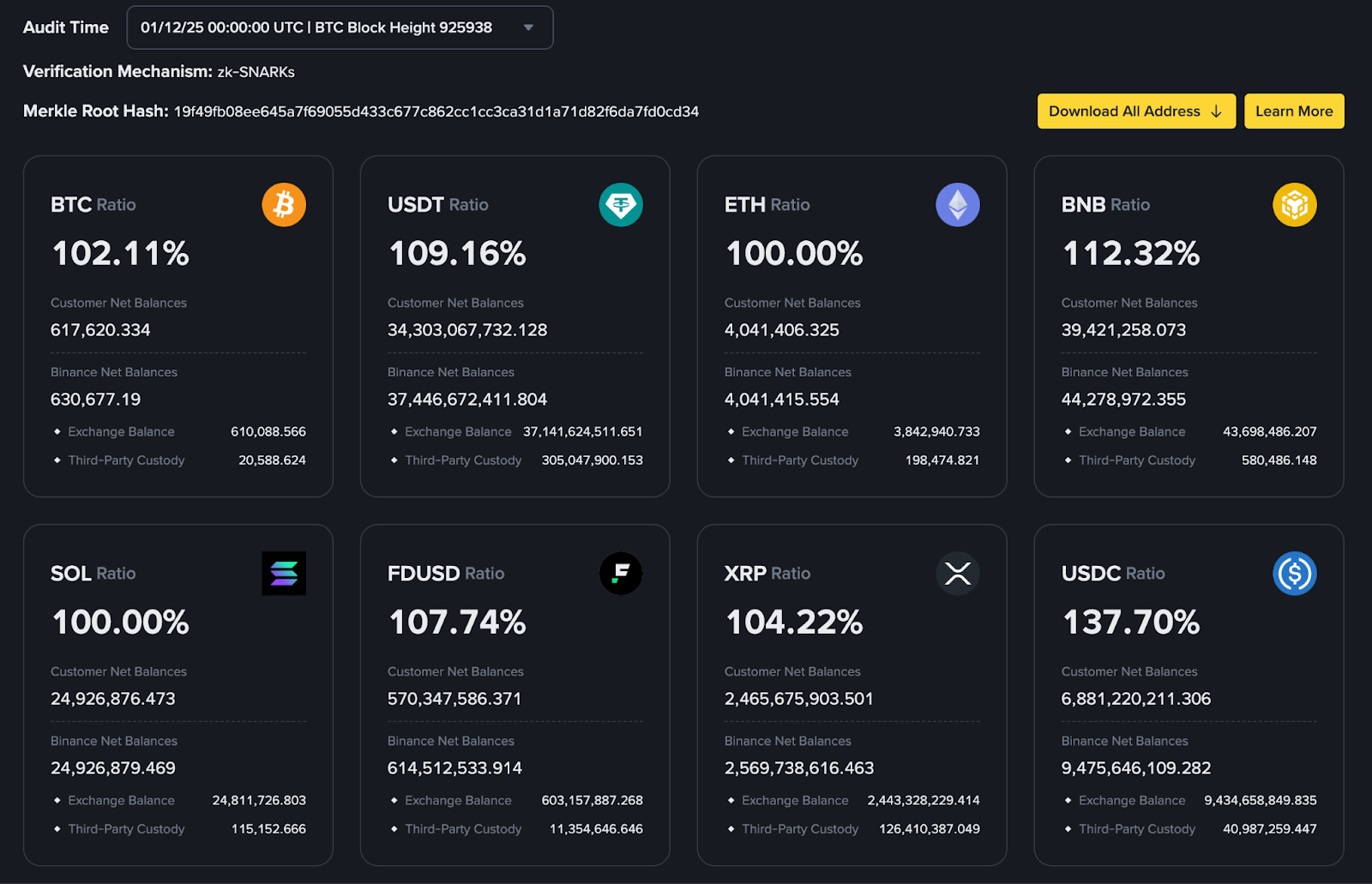The image size is (1372, 884).
Task: Select the Merkle Root Hash value
Action: tap(436, 111)
